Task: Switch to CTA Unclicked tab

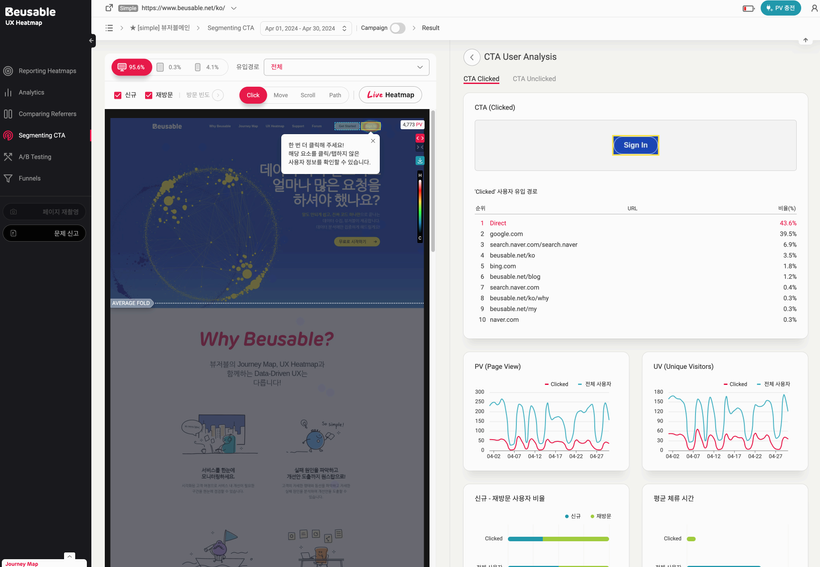Action: pyautogui.click(x=534, y=79)
